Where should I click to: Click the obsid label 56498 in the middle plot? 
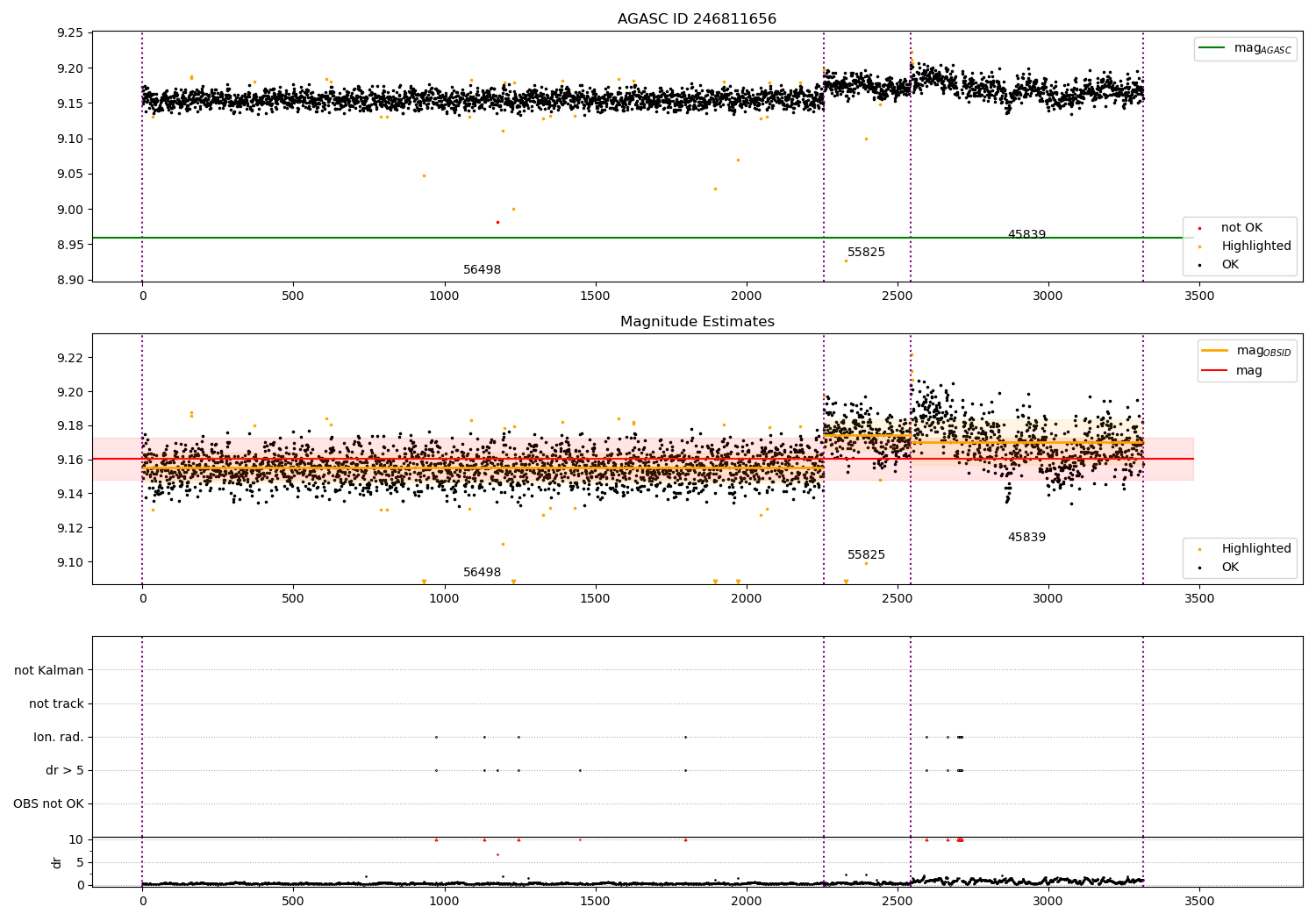coord(482,573)
